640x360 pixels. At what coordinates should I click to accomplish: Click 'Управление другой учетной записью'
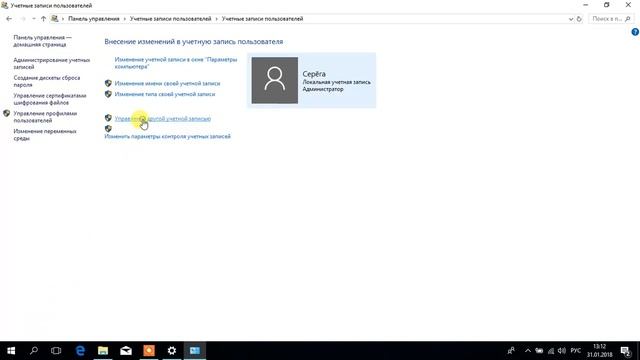click(x=163, y=119)
